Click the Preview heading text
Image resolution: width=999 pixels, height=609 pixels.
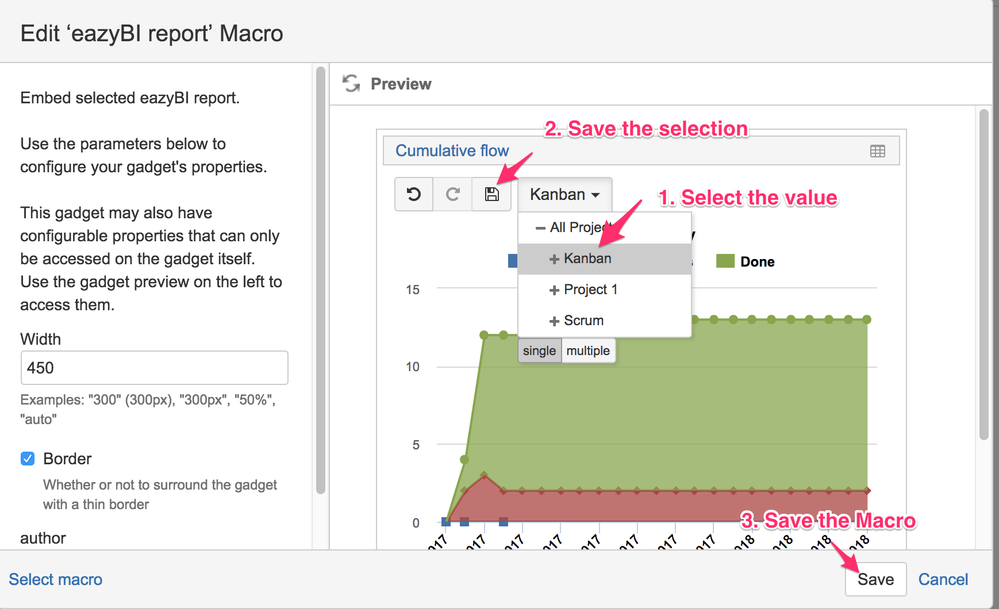pyautogui.click(x=401, y=84)
